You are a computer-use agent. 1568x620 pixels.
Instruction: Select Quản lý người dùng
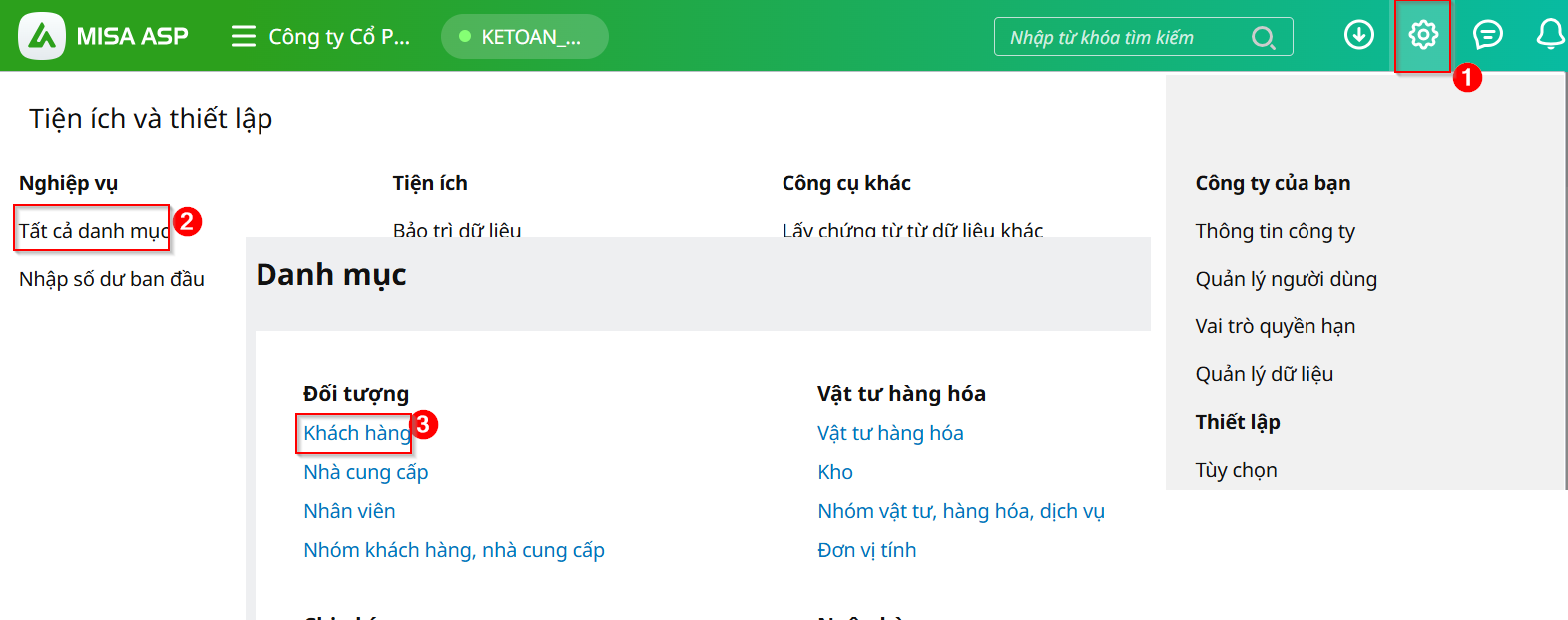pos(1286,279)
